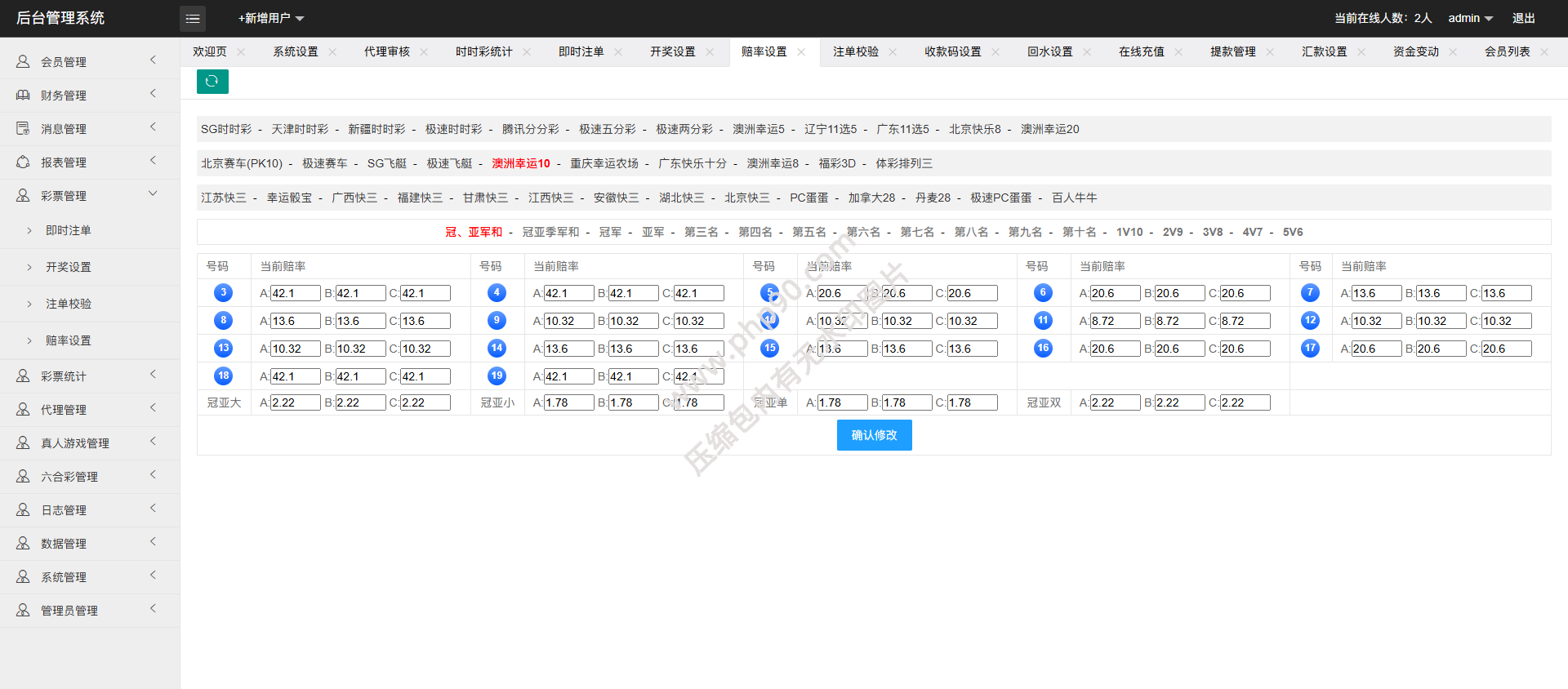Image resolution: width=1568 pixels, height=689 pixels.
Task: Click the 财务管理 icon in sidebar
Action: point(23,96)
